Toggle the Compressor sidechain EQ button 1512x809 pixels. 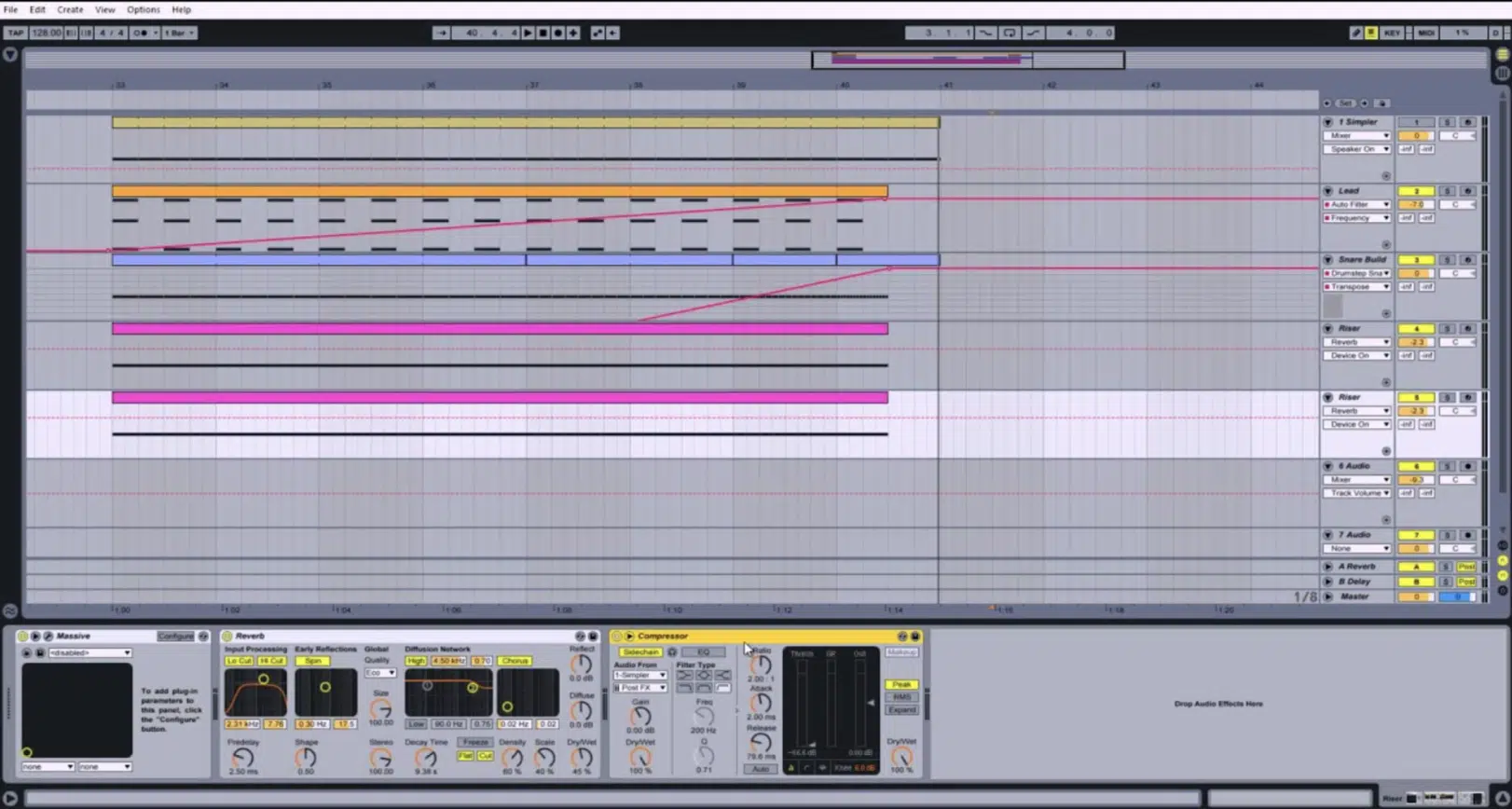click(703, 652)
